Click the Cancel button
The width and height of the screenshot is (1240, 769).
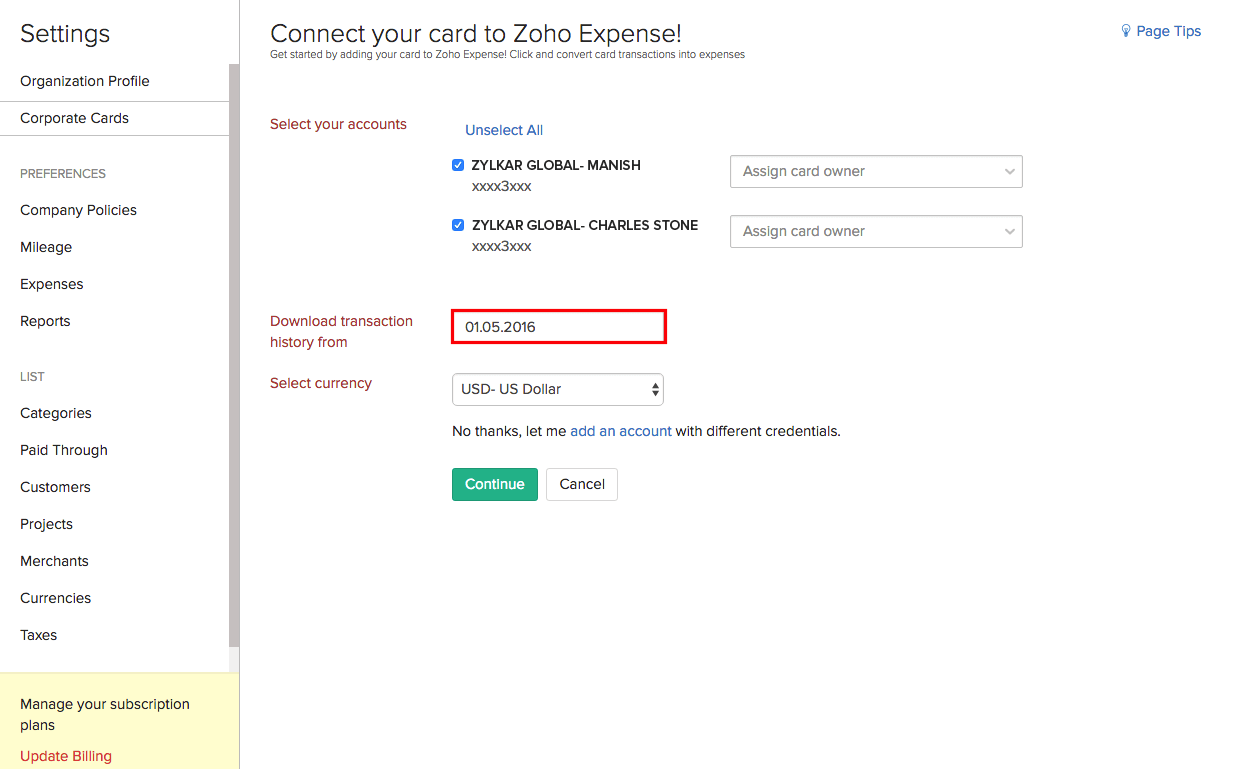click(582, 484)
